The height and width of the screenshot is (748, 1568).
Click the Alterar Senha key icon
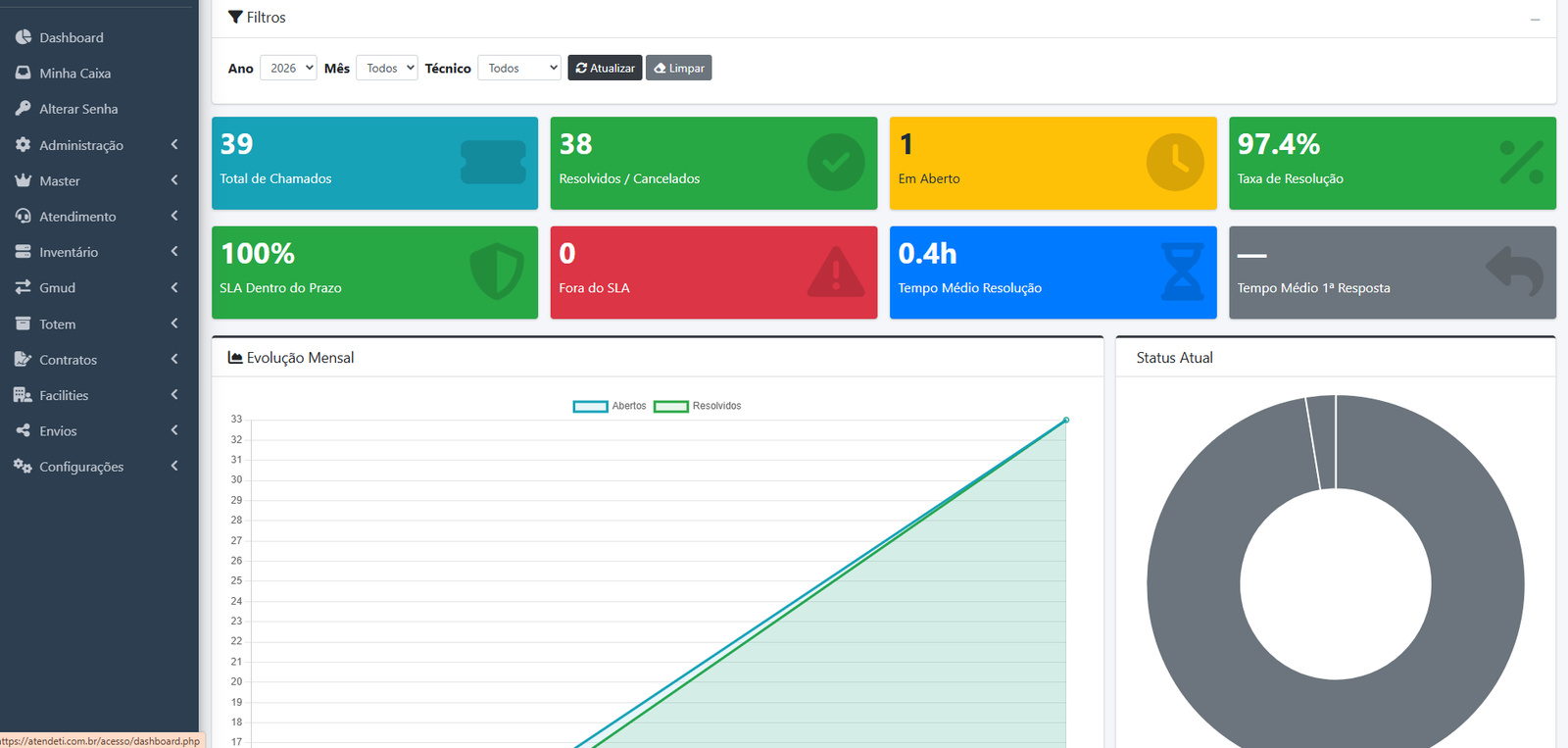[24, 109]
